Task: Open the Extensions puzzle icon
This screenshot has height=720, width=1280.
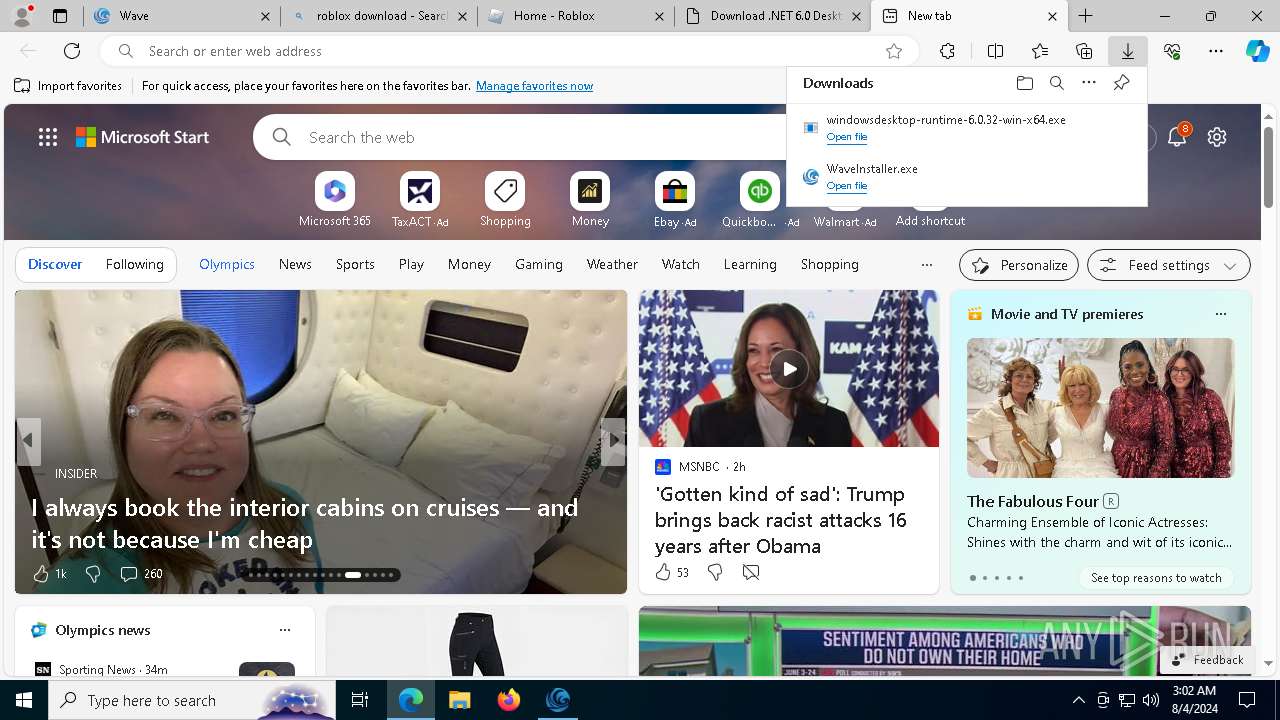Action: pos(947,51)
